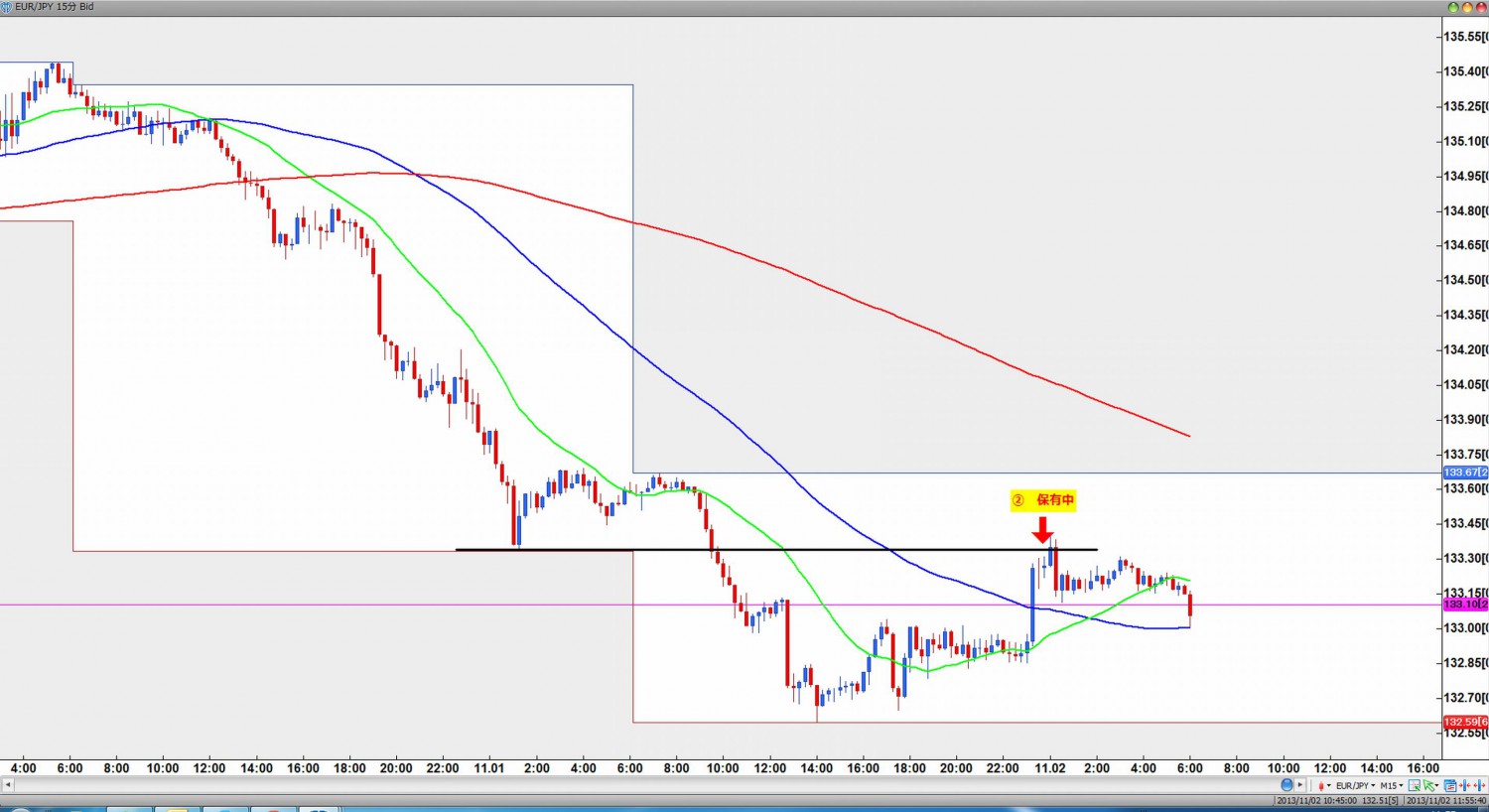Viewport: 1489px width, 812px height.
Task: Click the red 132.59 price label
Action: 1464,722
